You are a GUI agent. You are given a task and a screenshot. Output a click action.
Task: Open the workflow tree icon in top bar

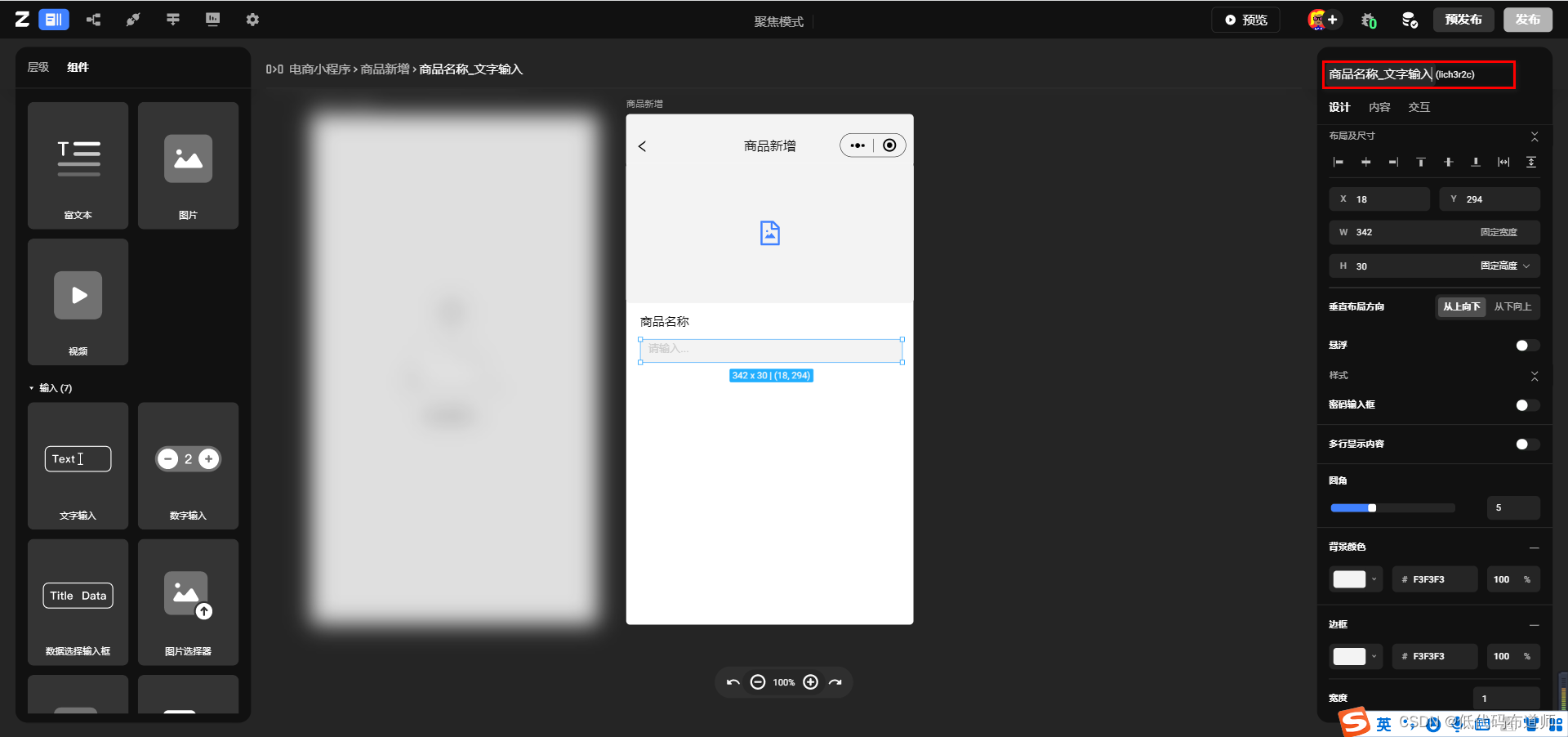click(x=94, y=20)
